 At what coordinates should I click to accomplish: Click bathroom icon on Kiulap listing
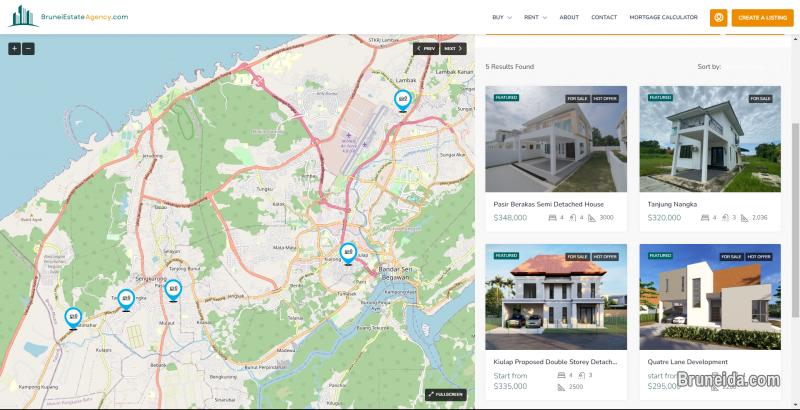(x=582, y=375)
